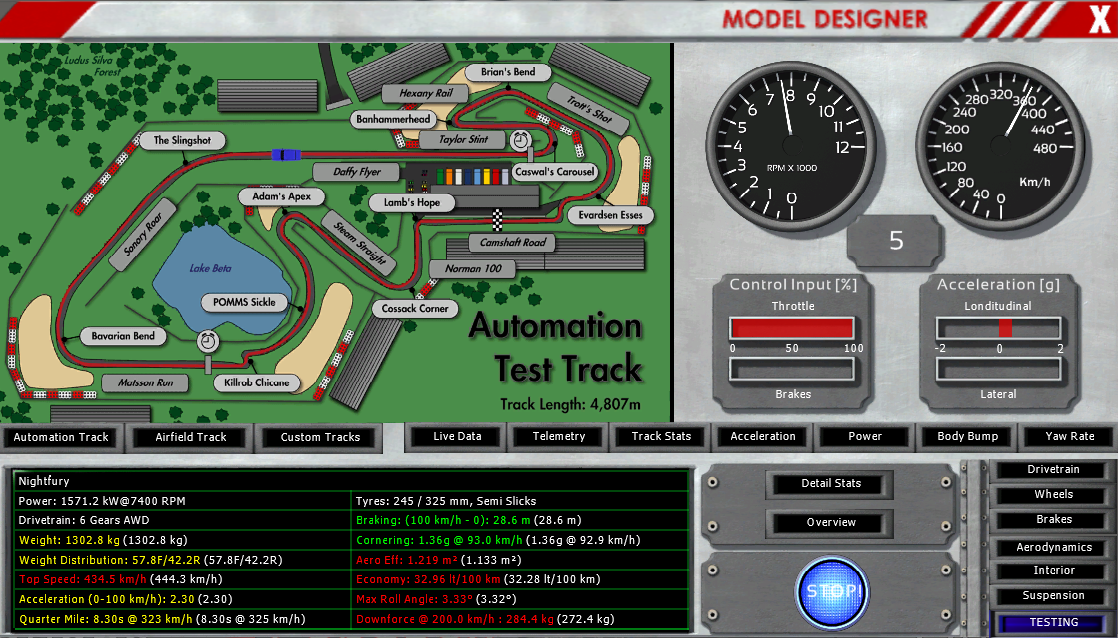The image size is (1118, 638).
Task: Open the Custom Tracks tab
Action: click(x=320, y=437)
